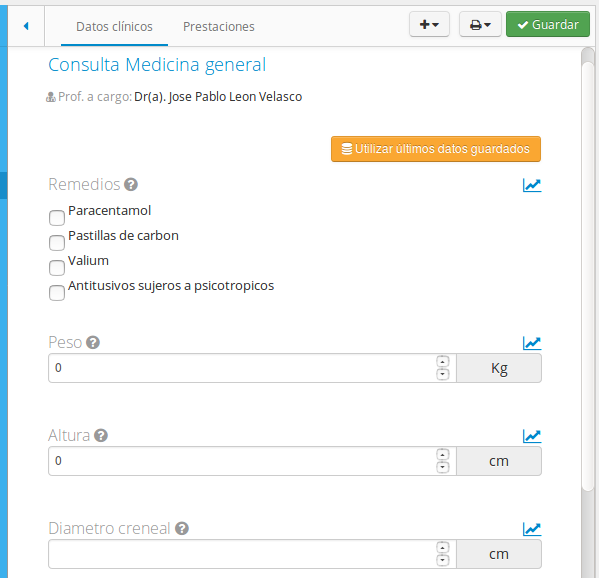Enable the Valium checkbox
The height and width of the screenshot is (578, 599).
[57, 268]
